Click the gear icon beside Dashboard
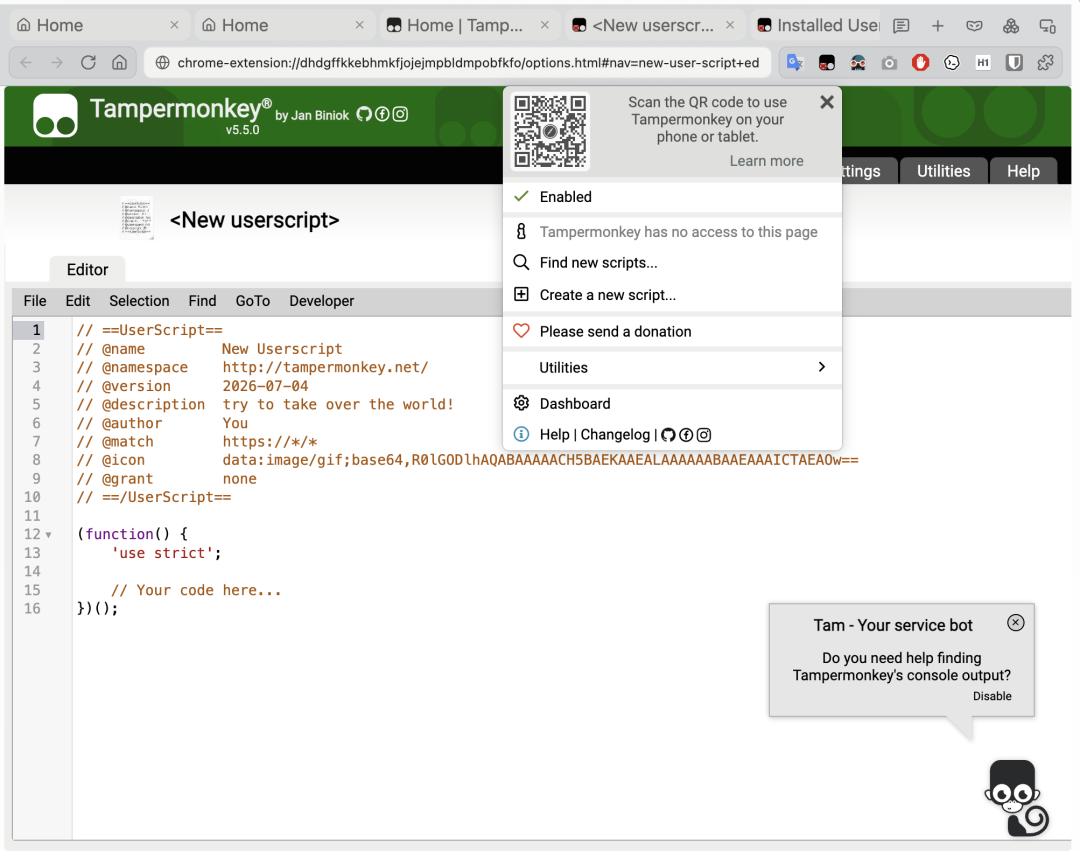This screenshot has width=1080, height=851. (521, 403)
